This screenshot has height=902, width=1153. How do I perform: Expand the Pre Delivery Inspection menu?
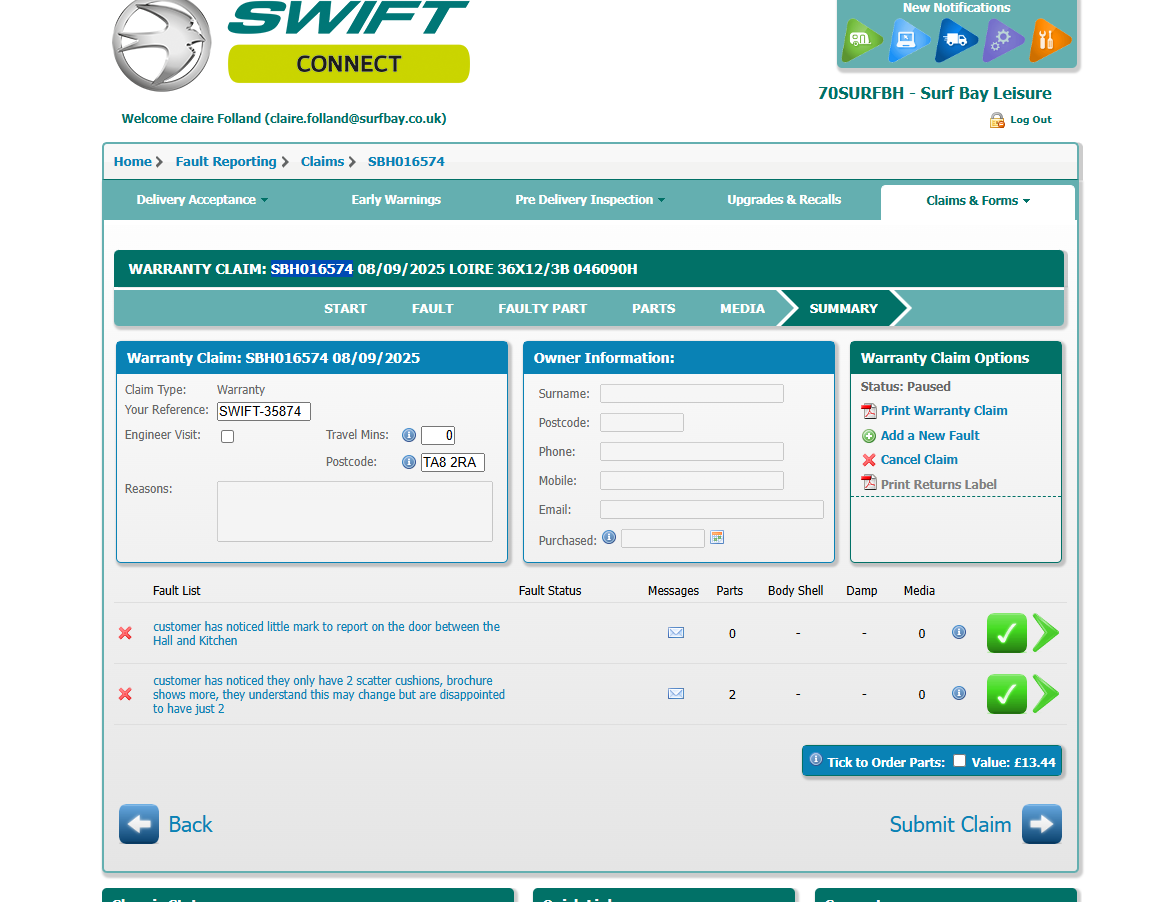pyautogui.click(x=590, y=200)
